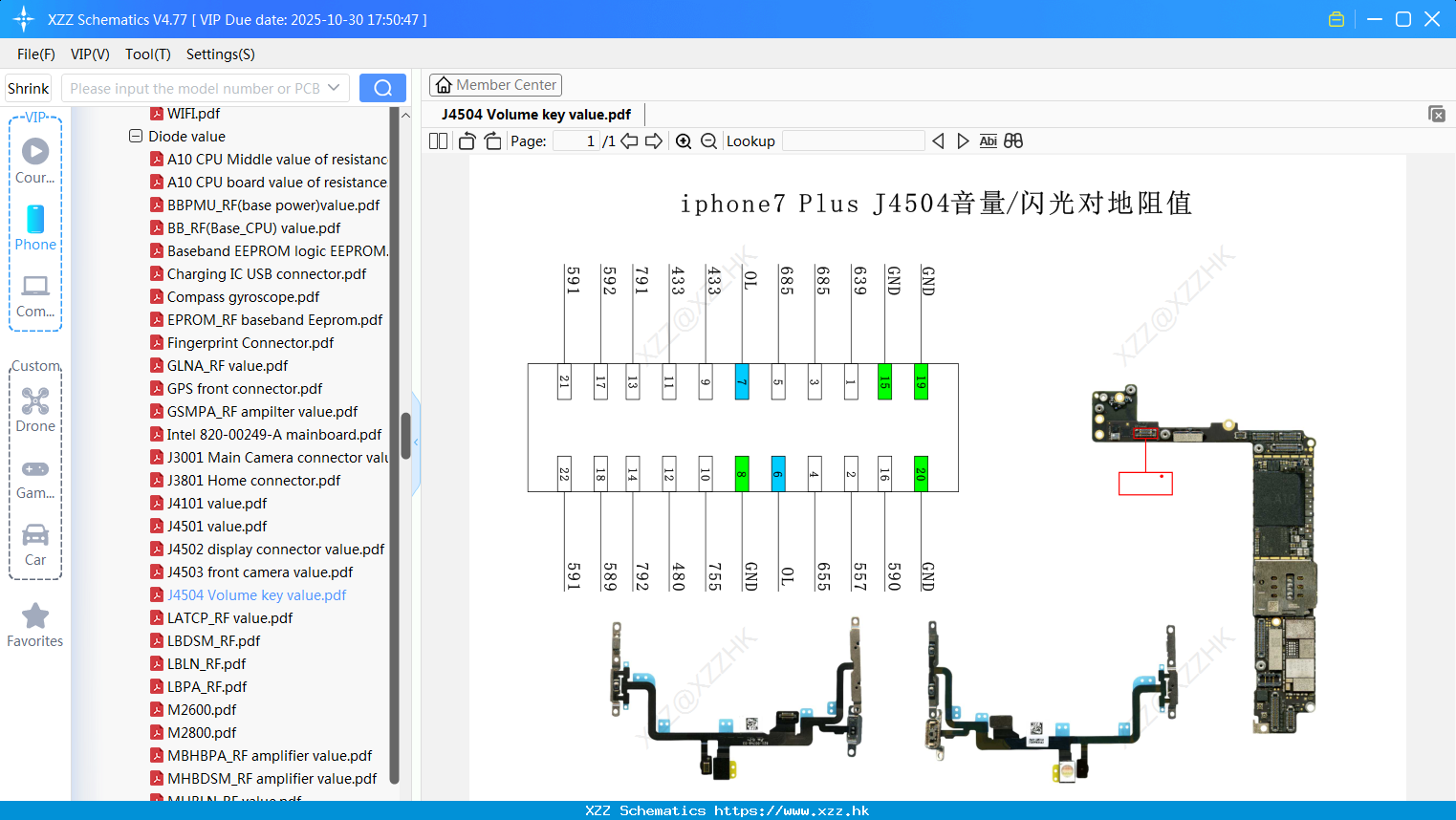
Task: Collapse the file tree panel handle
Action: [416, 442]
